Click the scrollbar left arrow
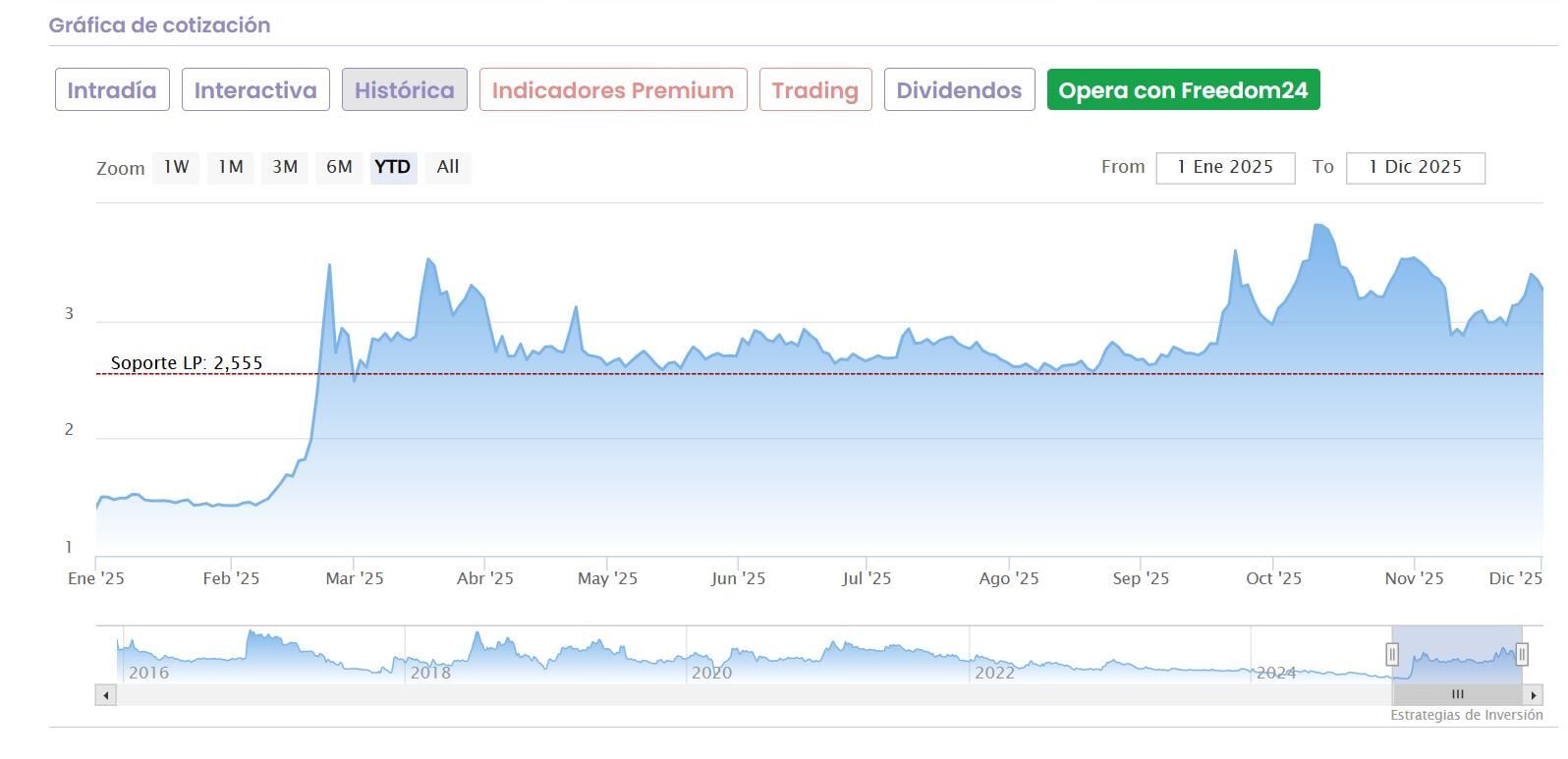Screen dimensions: 1568x759 click(x=105, y=695)
